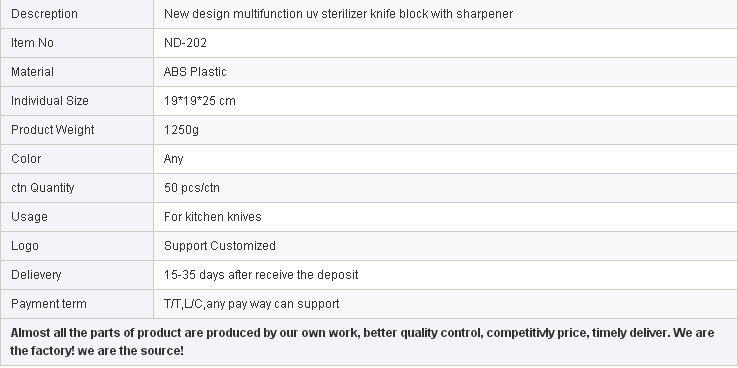Click the 'Item No' label
738x368 pixels.
click(x=32, y=43)
